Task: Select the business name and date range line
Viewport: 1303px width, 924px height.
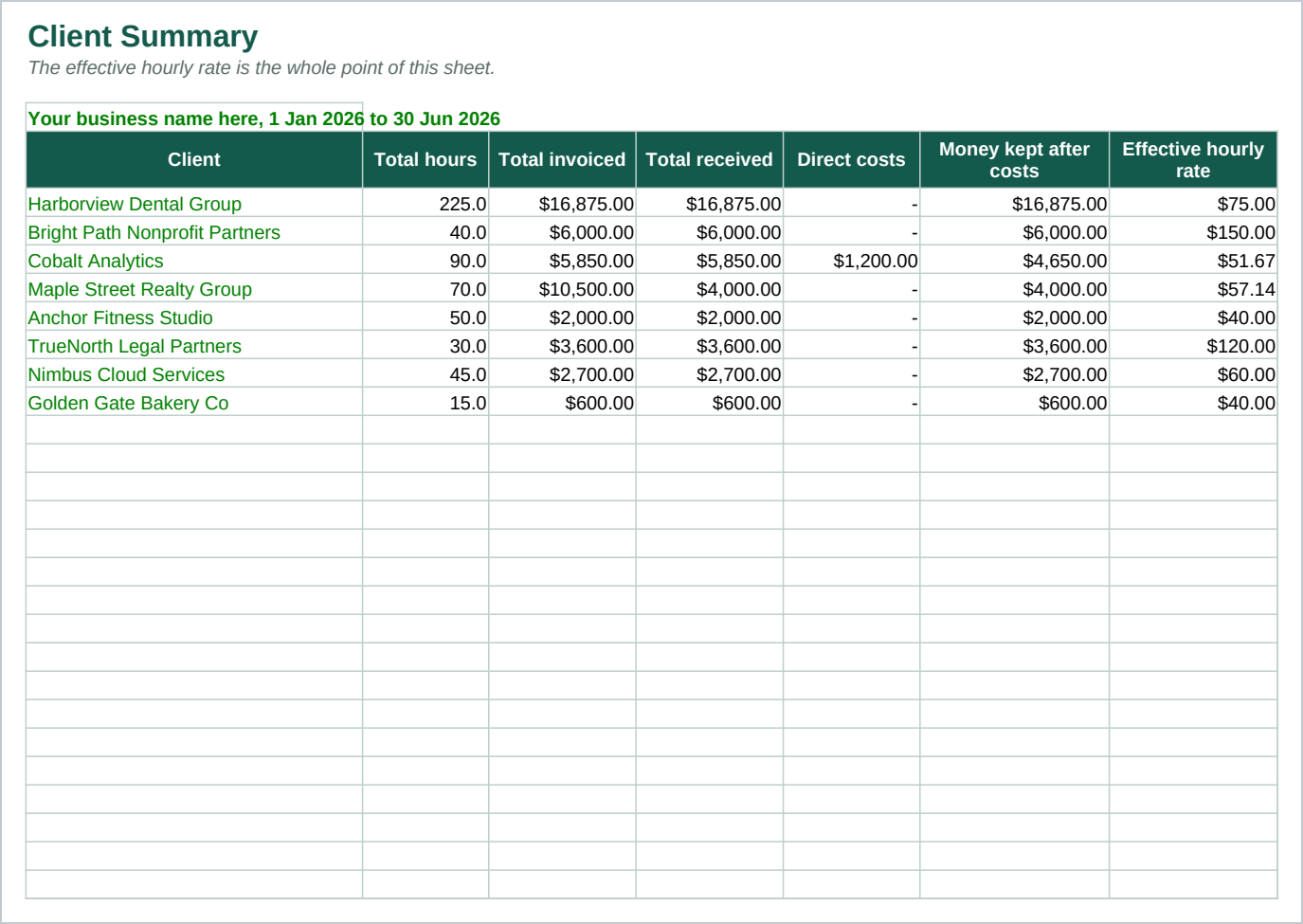Action: coord(263,118)
